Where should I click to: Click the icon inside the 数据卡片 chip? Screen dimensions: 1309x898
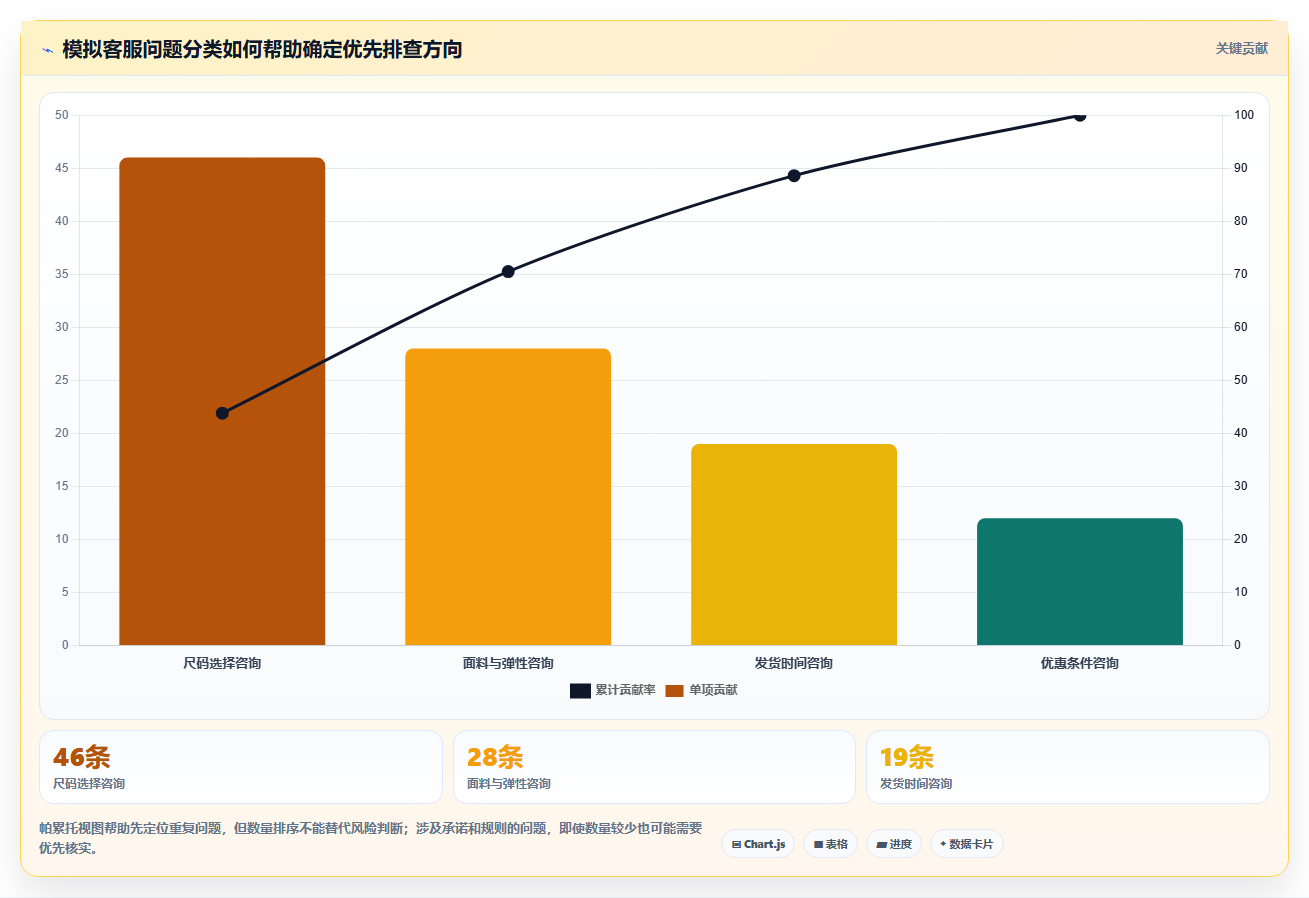pos(943,844)
